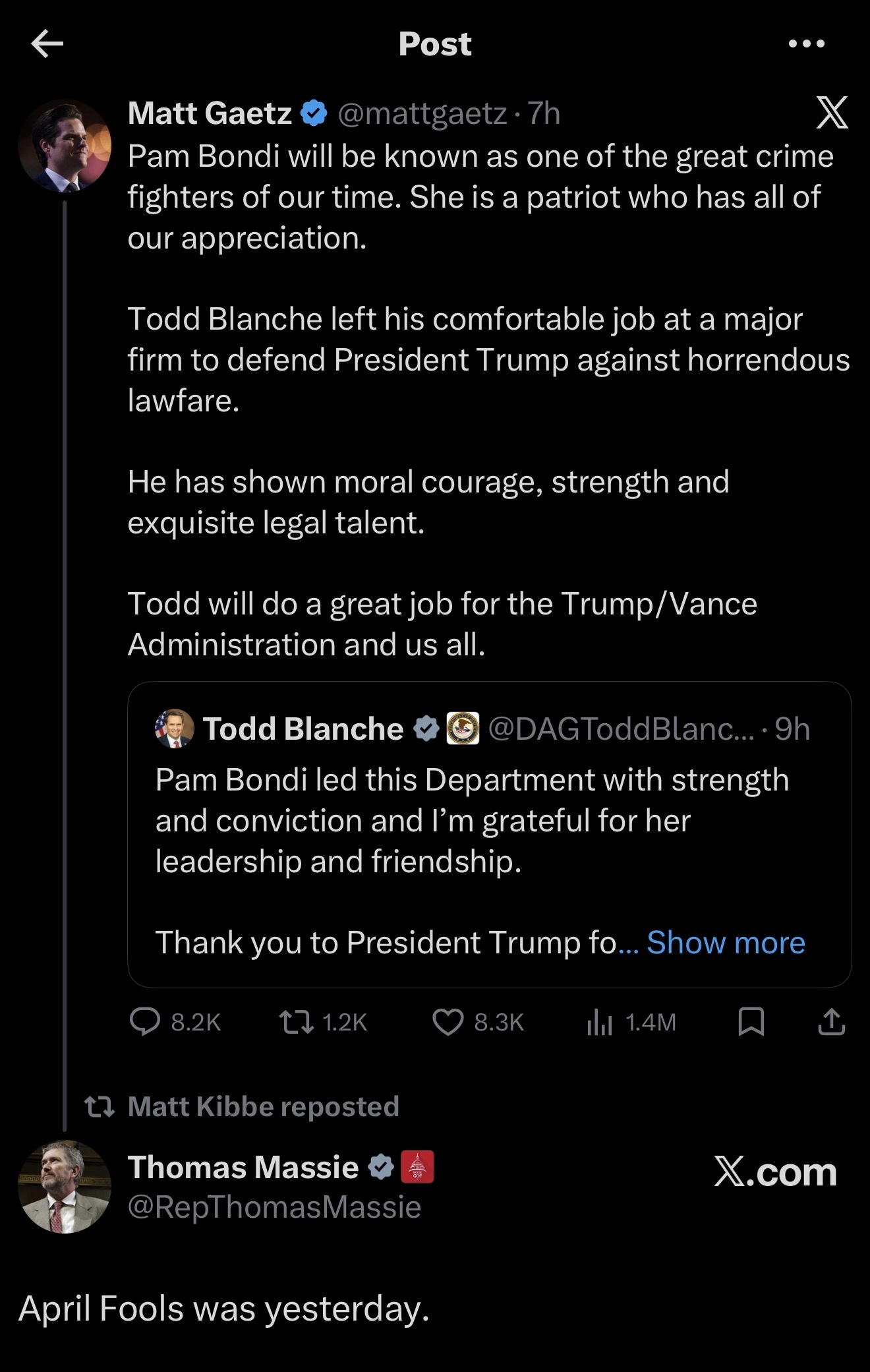Open Thomas Massie's profile avatar
The image size is (870, 1372).
pos(65,1187)
